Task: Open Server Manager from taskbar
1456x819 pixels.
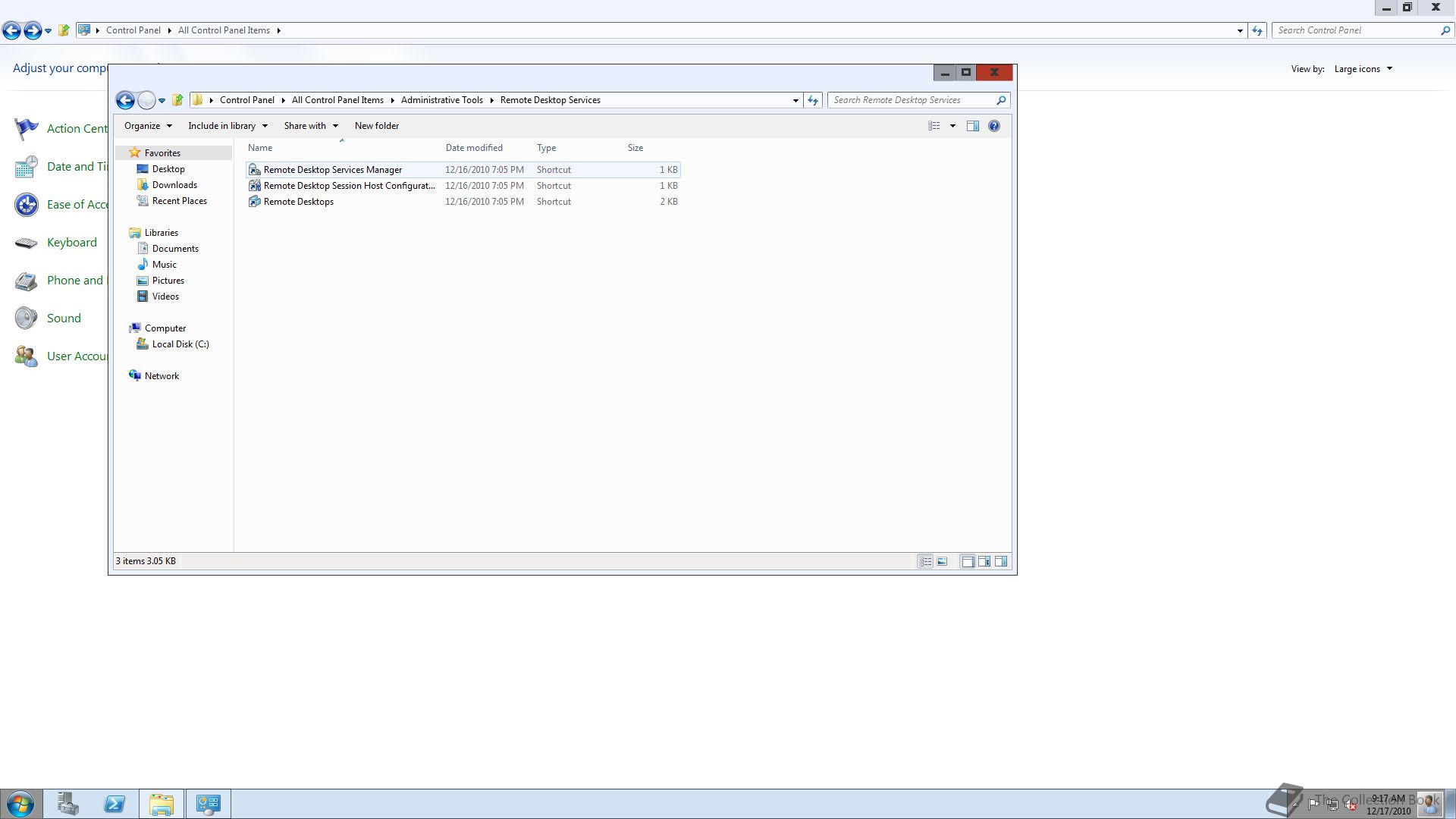Action: click(67, 804)
